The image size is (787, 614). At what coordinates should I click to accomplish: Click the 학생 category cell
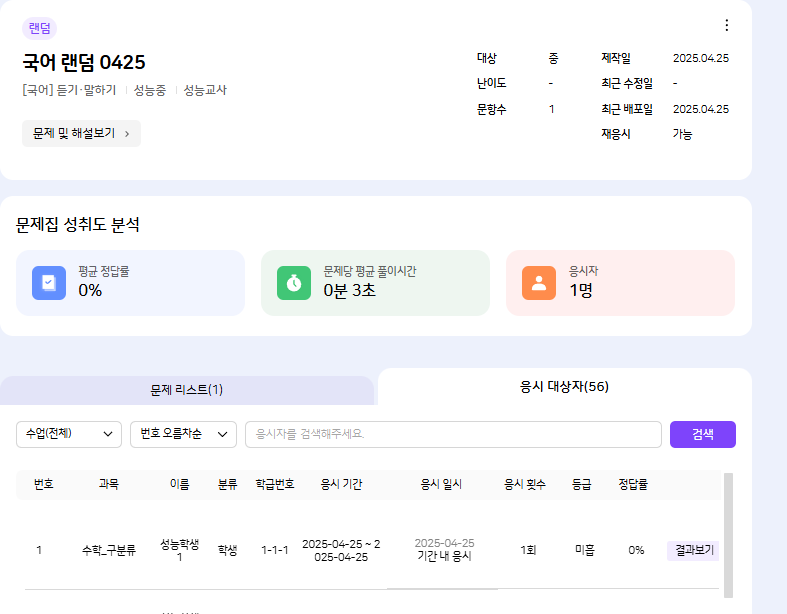[227, 550]
